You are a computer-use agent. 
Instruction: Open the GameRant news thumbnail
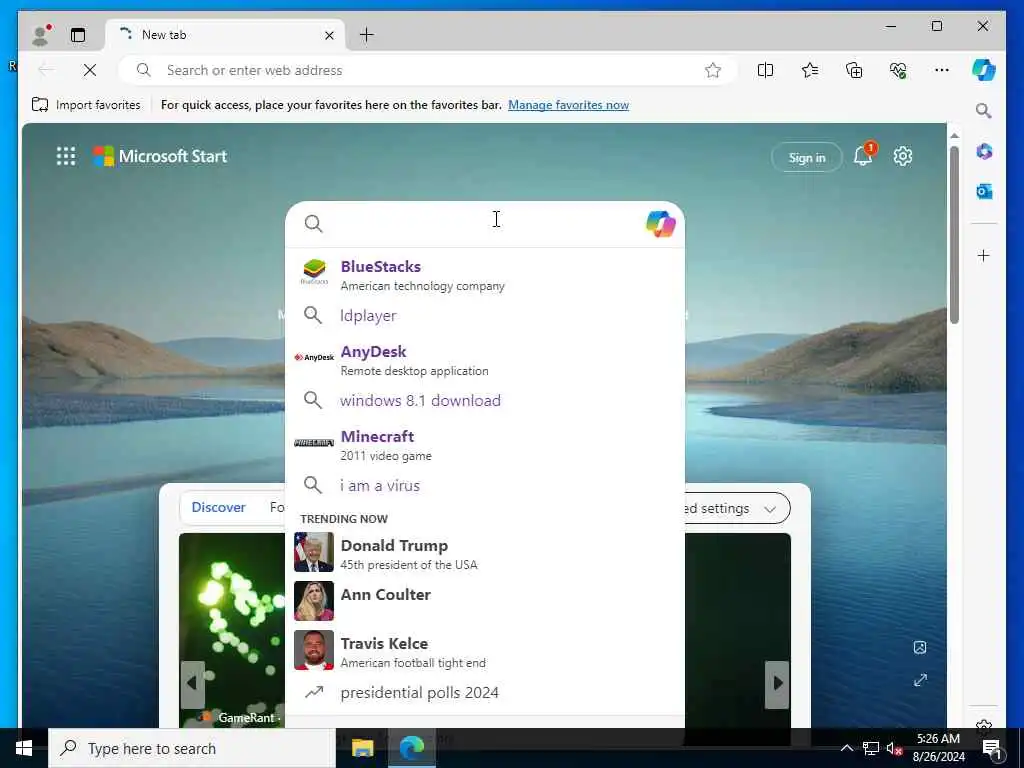tap(232, 630)
